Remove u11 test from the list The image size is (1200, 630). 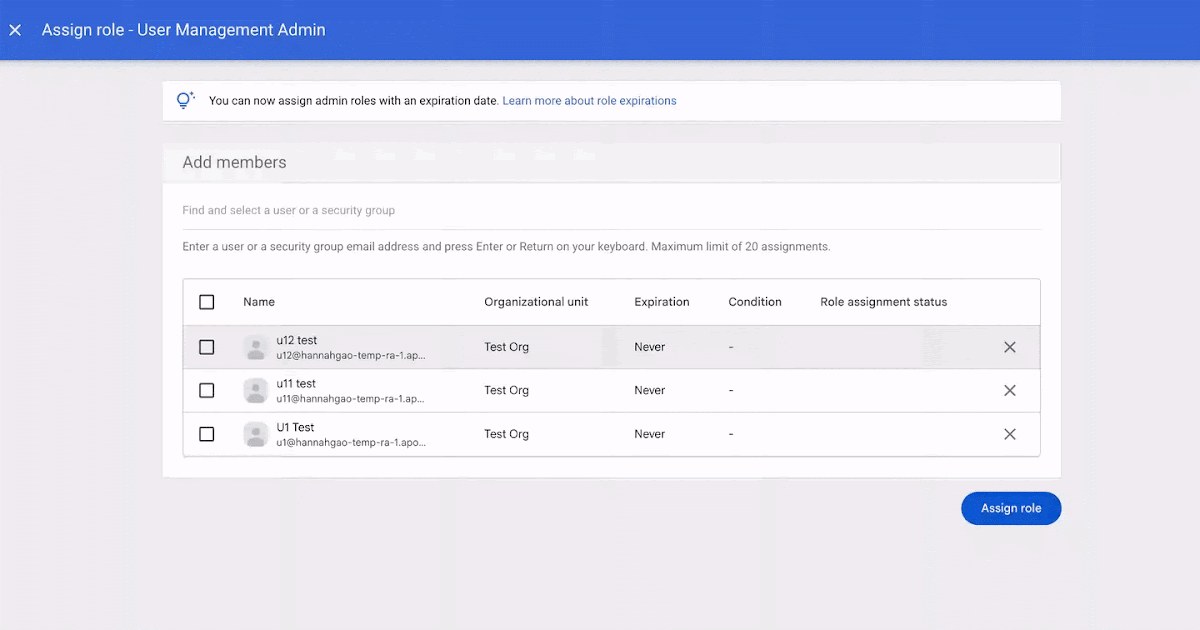coord(1010,390)
